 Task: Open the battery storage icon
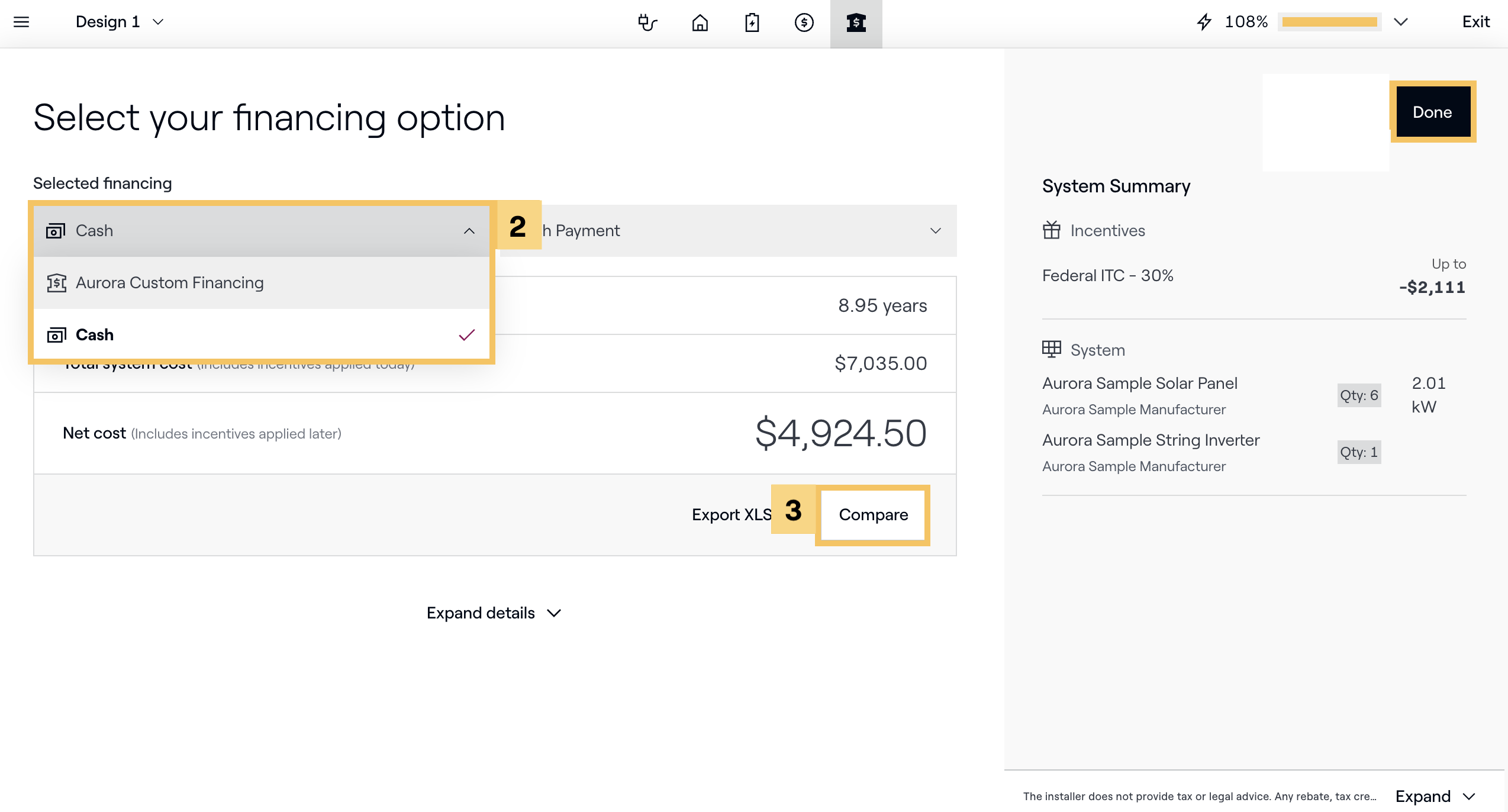point(752,22)
